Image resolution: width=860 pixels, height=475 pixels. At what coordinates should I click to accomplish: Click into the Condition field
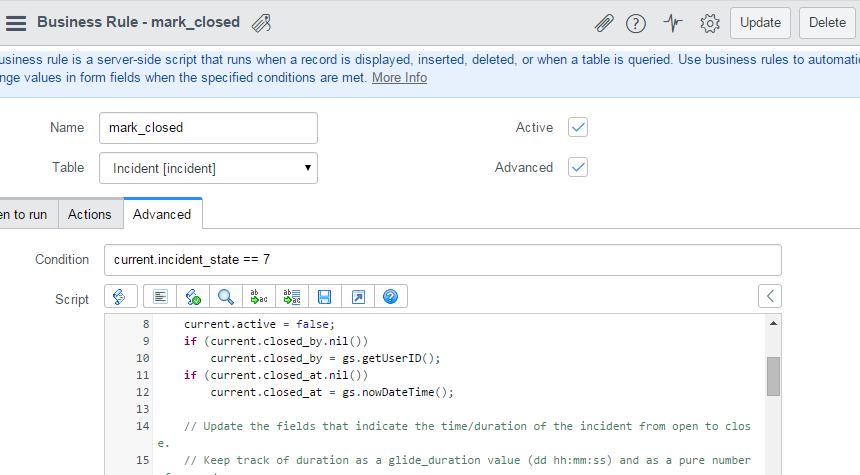[443, 260]
